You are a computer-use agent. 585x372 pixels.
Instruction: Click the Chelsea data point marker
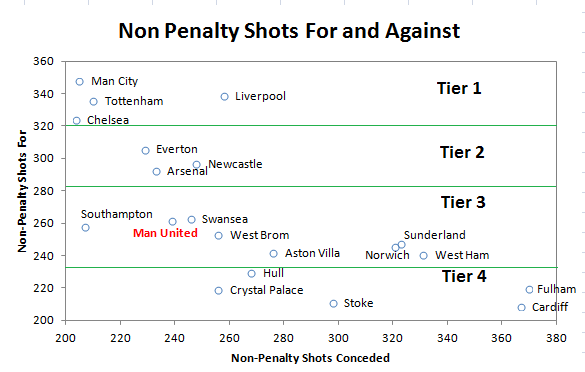(x=76, y=121)
